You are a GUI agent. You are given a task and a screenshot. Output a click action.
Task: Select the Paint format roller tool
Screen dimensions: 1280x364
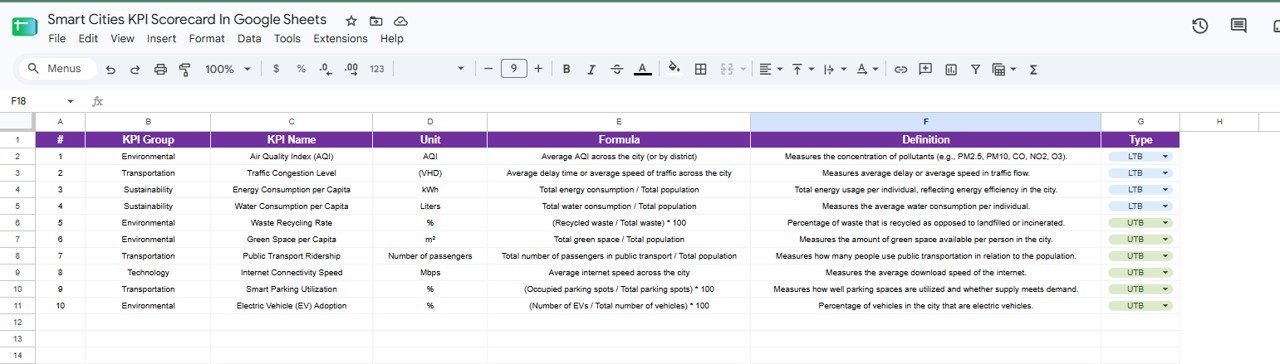[185, 69]
